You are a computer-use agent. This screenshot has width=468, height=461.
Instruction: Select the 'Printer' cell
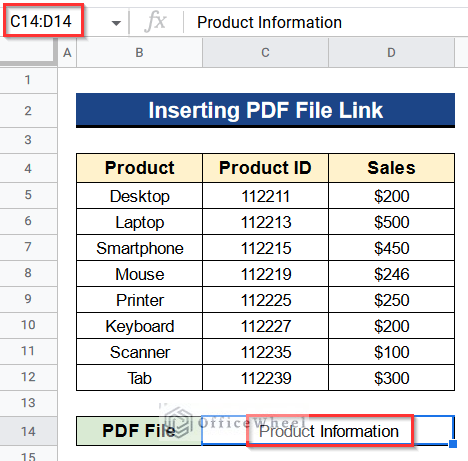(x=139, y=300)
